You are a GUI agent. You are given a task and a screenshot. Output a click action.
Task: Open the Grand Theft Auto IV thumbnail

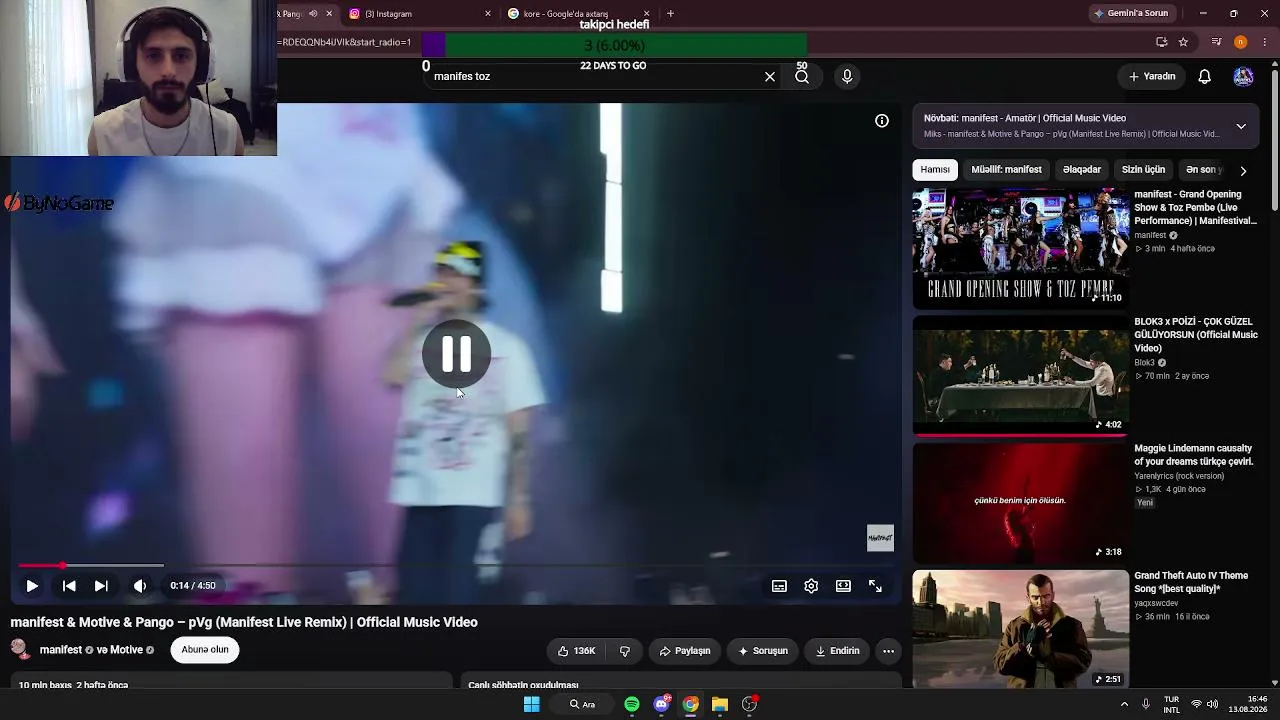click(x=1020, y=629)
